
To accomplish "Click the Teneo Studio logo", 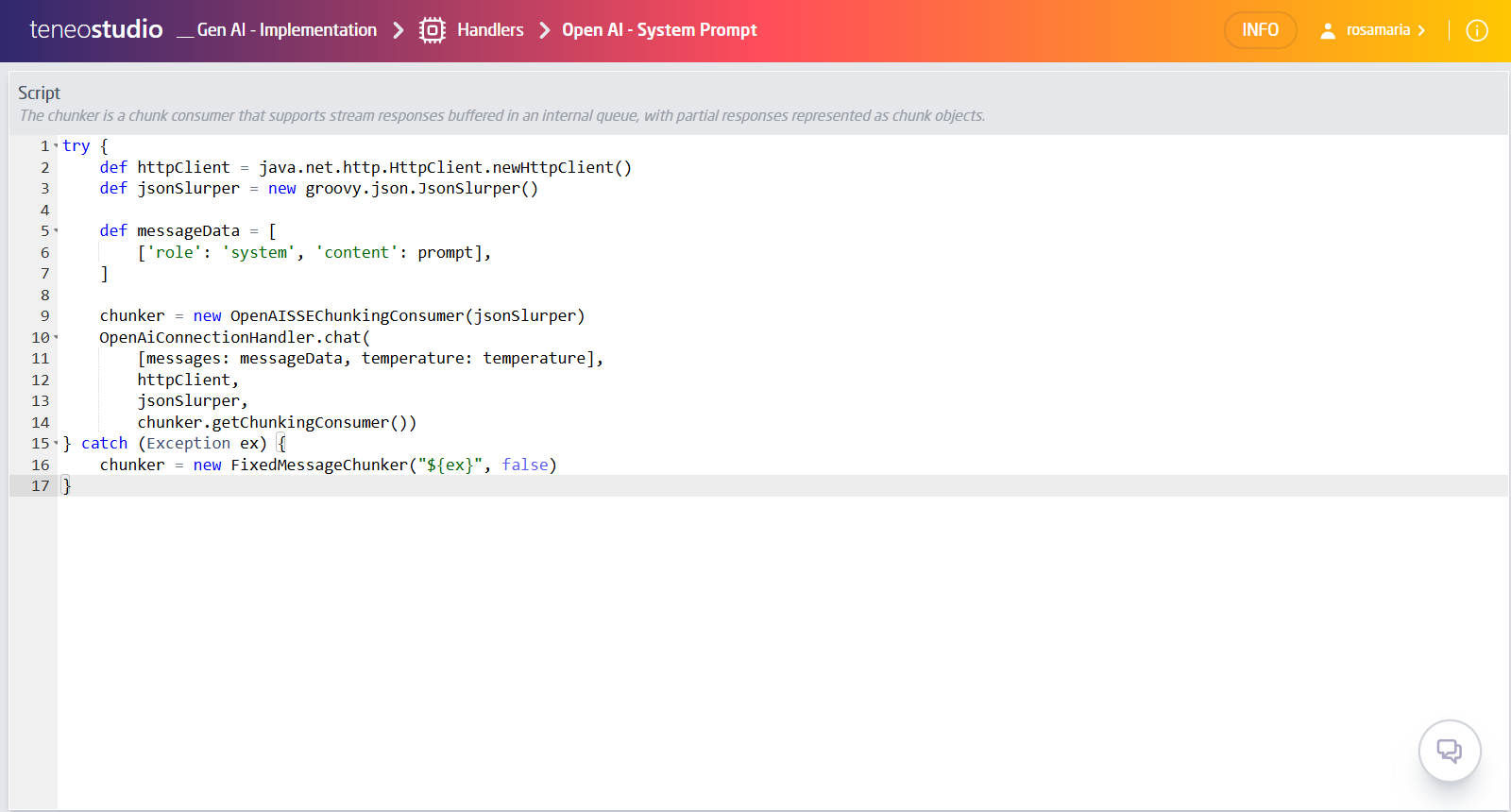I will click(x=96, y=29).
